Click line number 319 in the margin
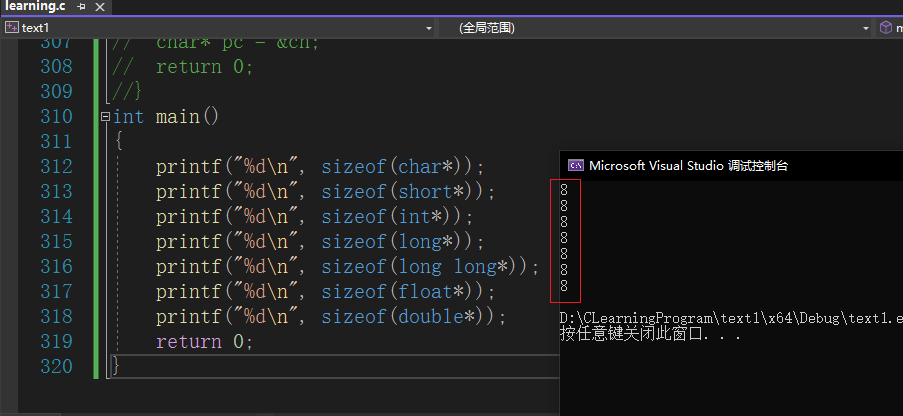This screenshot has height=416, width=903. (x=56, y=342)
